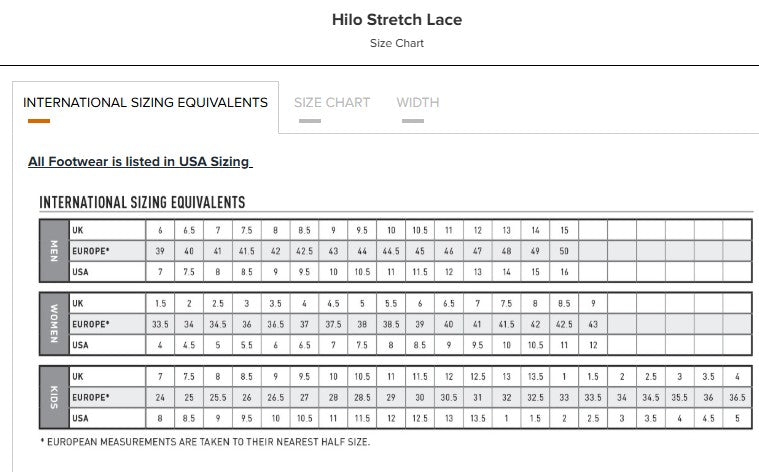
Task: Open the SIZE CHART tab
Action: (332, 103)
